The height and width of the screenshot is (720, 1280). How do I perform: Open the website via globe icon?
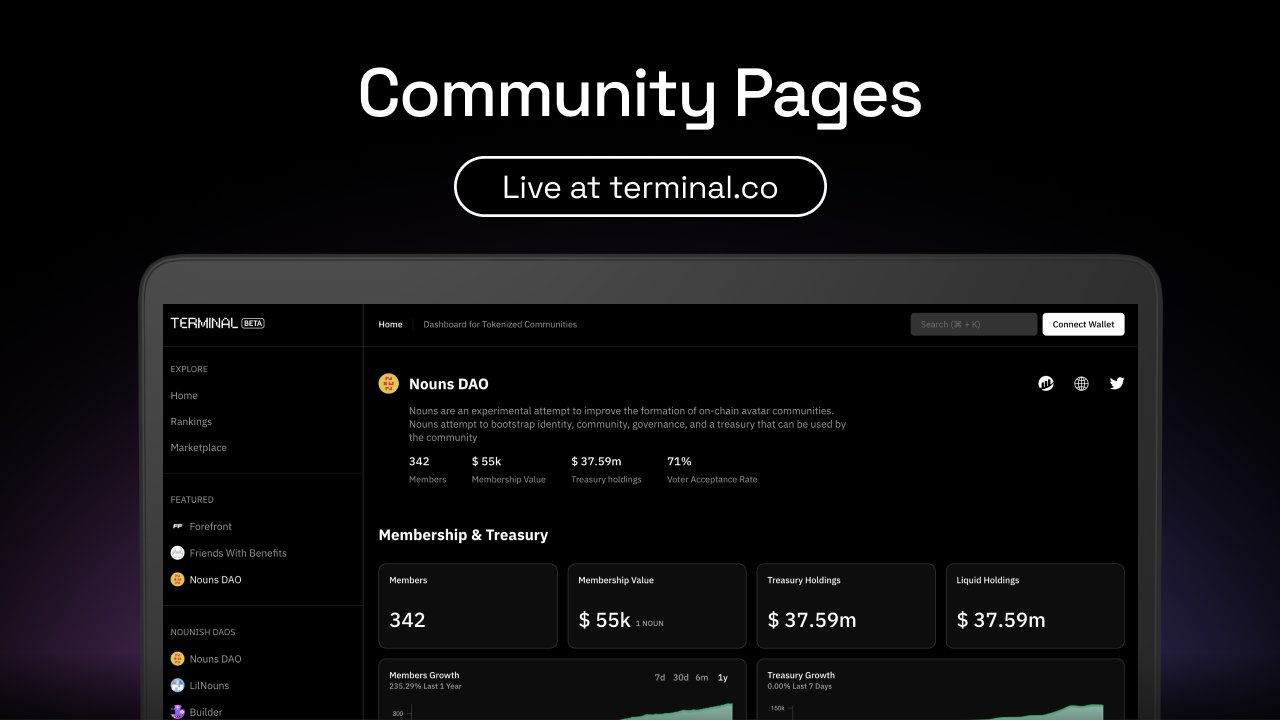tap(1081, 383)
